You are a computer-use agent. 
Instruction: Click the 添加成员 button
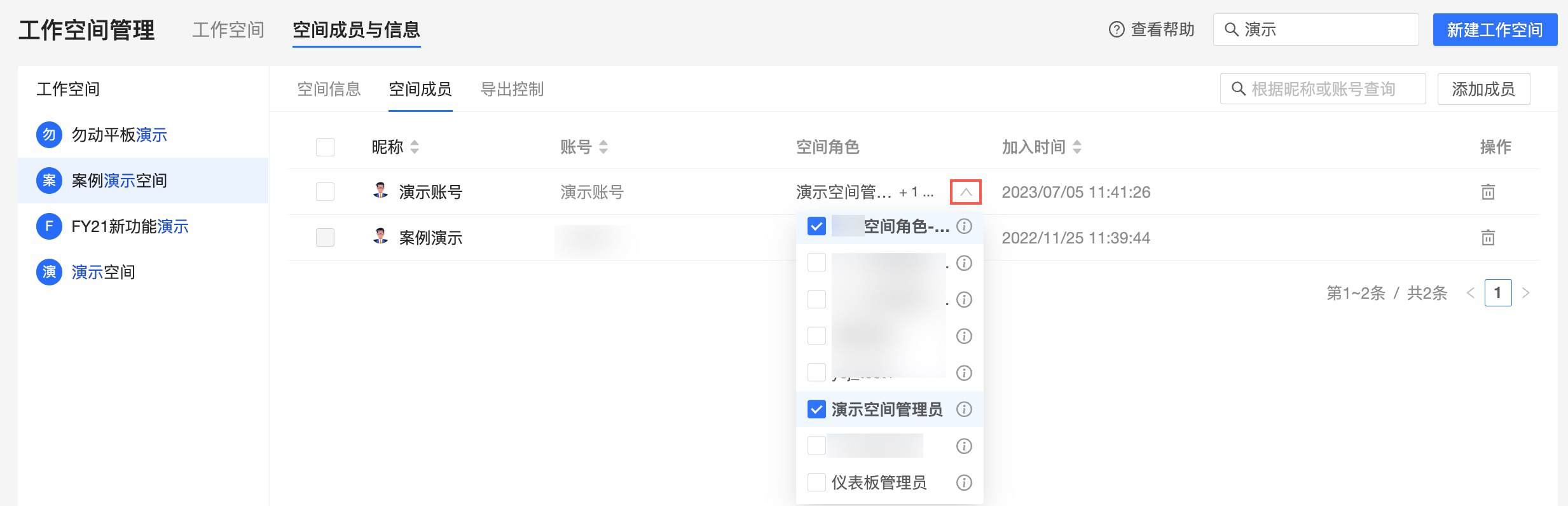tap(1483, 90)
